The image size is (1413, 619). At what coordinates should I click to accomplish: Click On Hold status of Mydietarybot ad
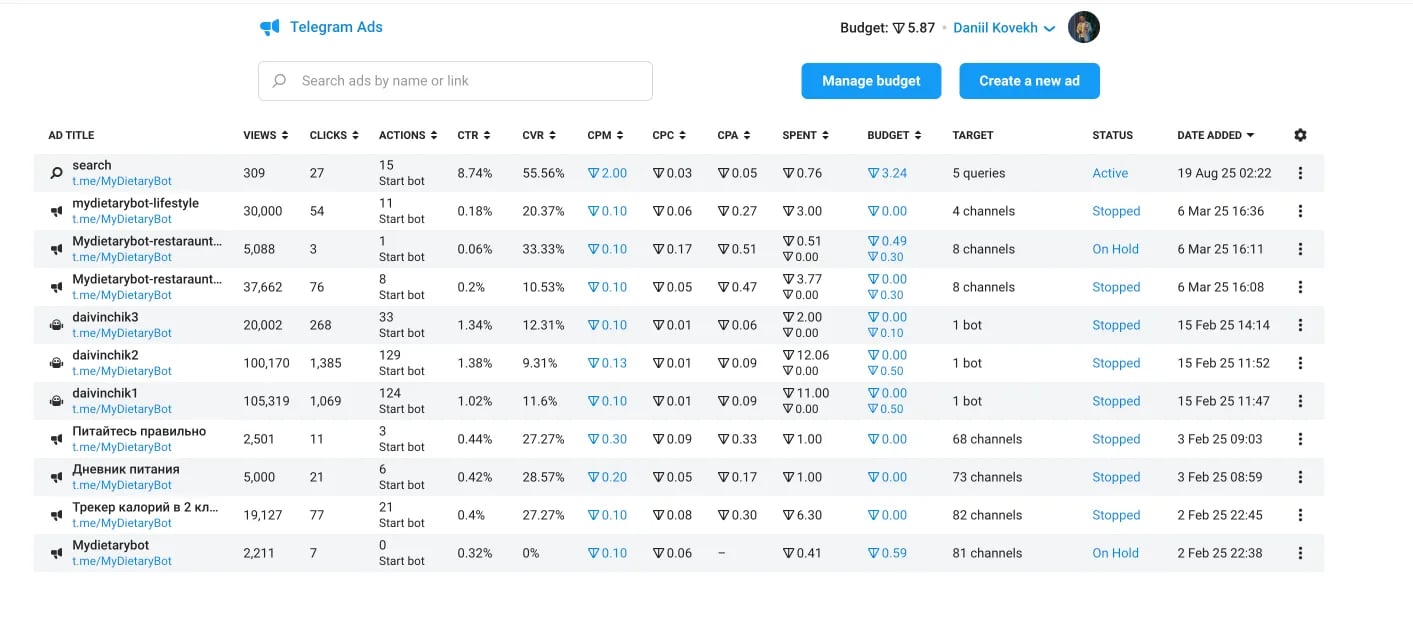pyautogui.click(x=1115, y=553)
